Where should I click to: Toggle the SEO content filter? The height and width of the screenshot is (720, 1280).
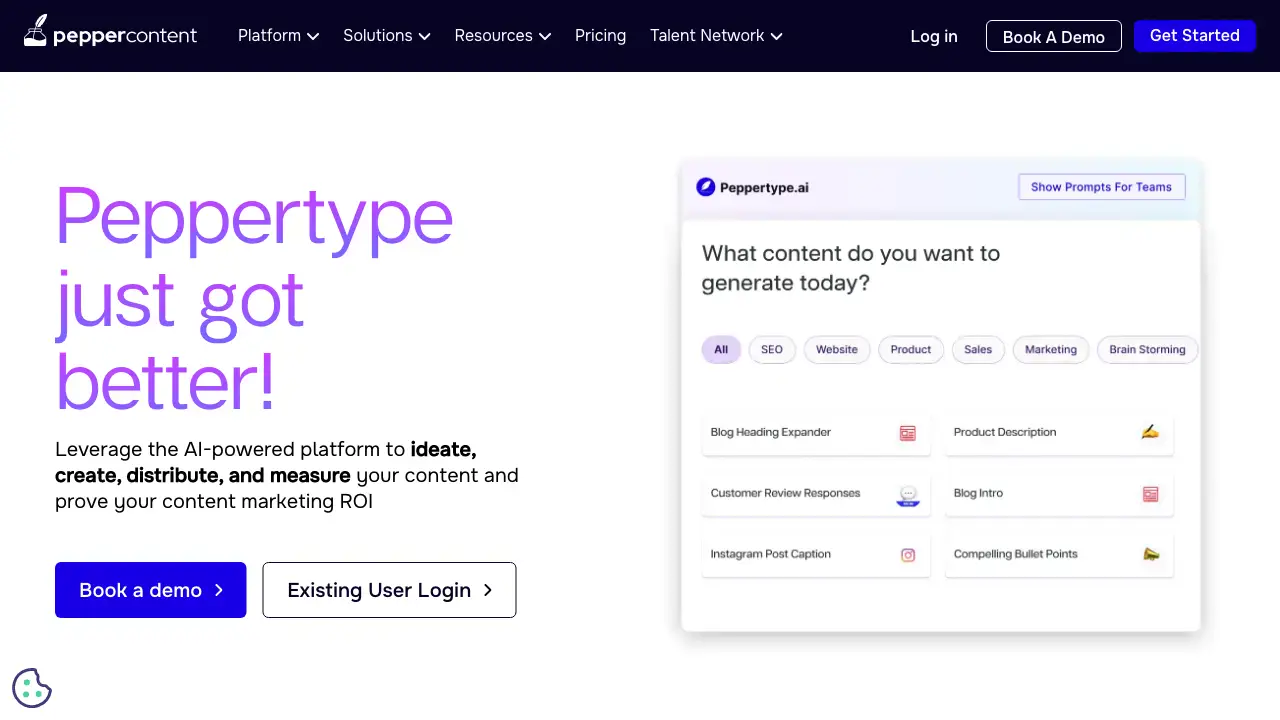(771, 349)
